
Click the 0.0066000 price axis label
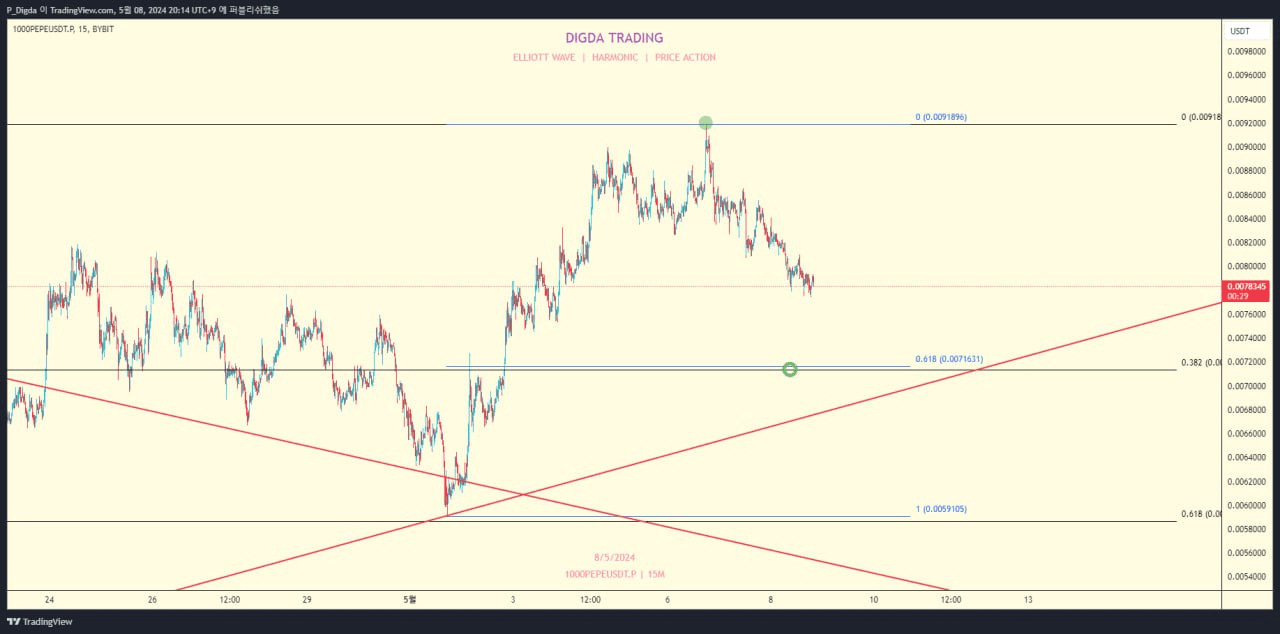pyautogui.click(x=1248, y=434)
